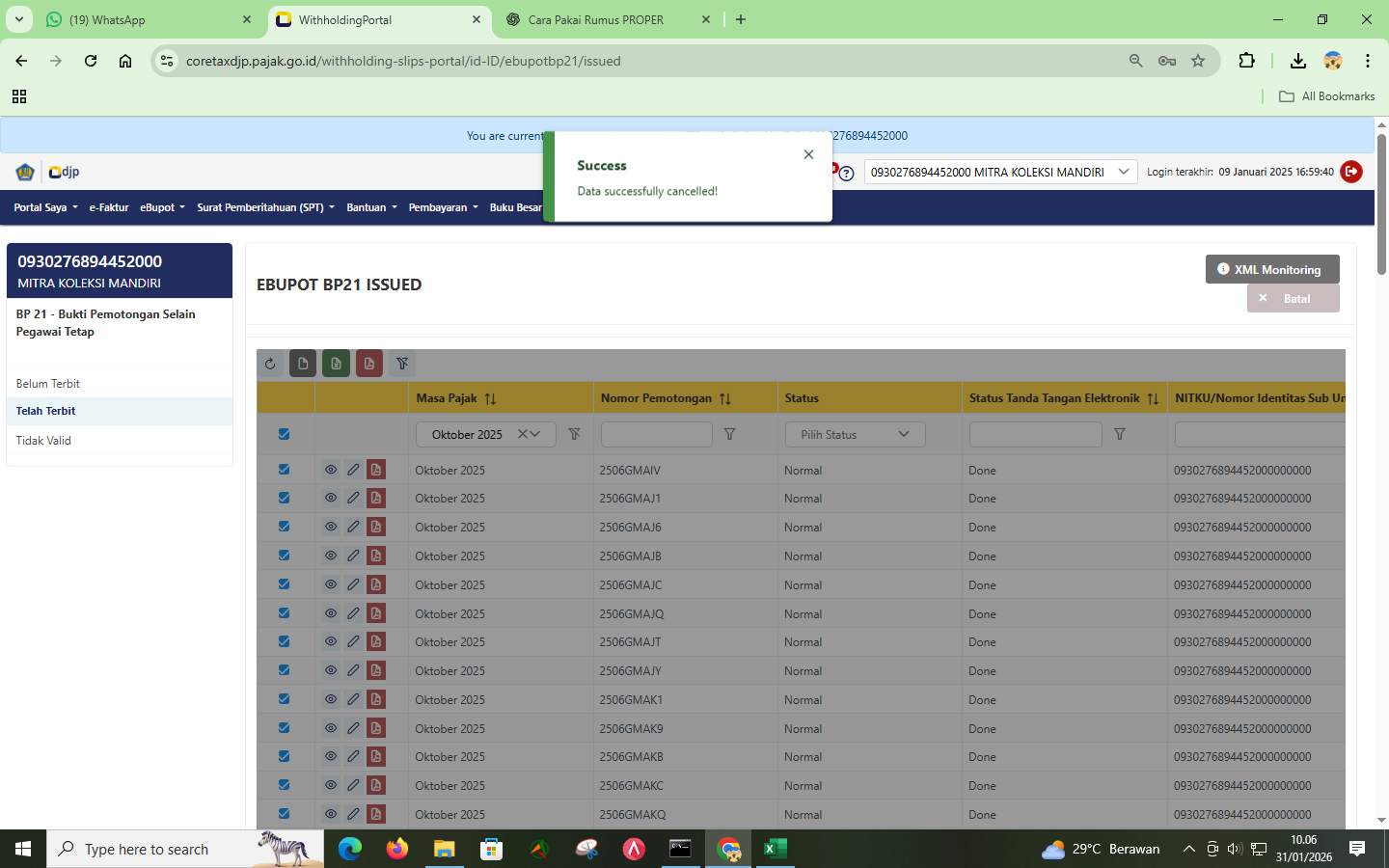The image size is (1389, 868).
Task: Preview details of slip 2506GMAJB
Action: coord(330,556)
